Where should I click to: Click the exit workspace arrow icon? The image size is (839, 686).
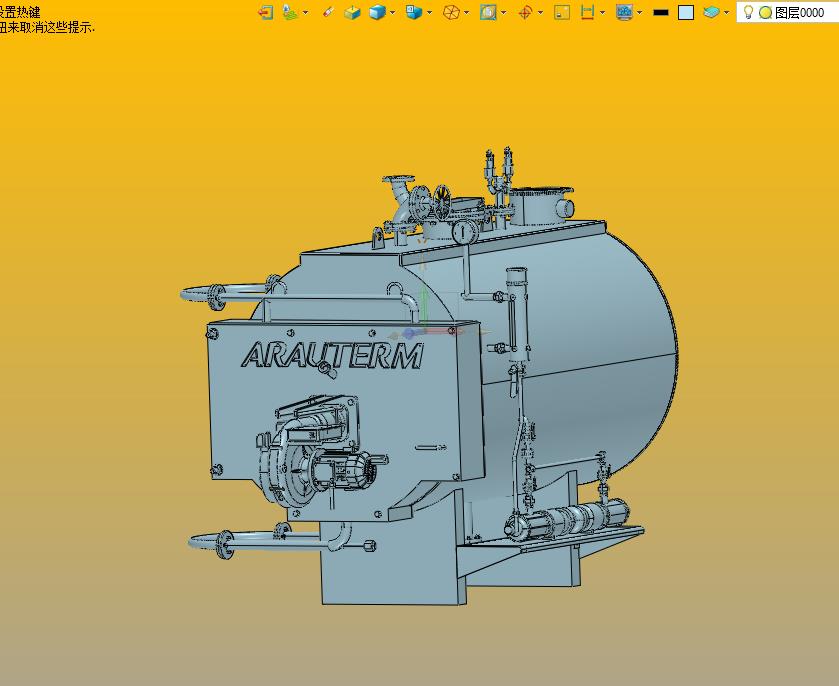pyautogui.click(x=265, y=12)
